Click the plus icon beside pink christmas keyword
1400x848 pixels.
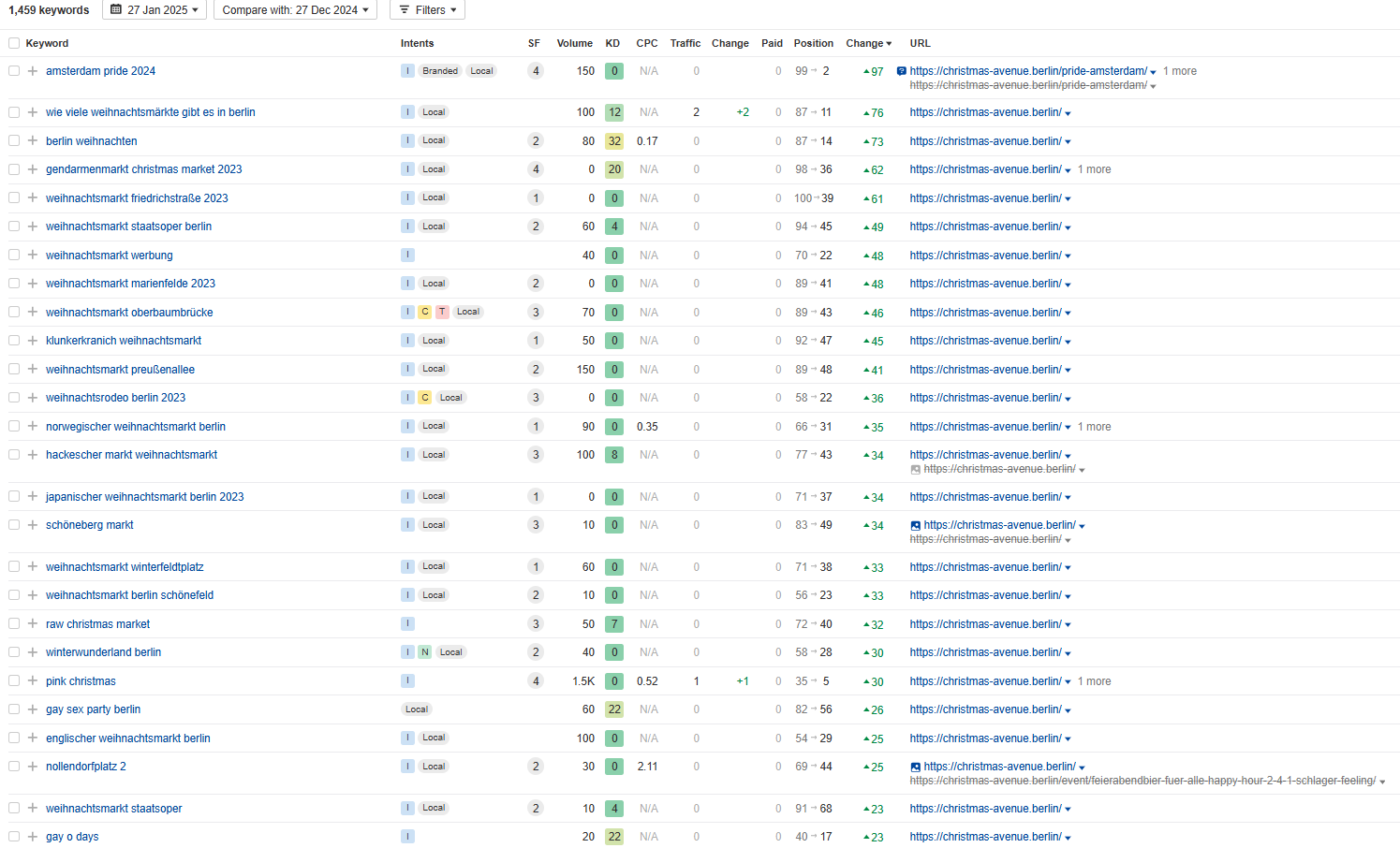point(33,681)
